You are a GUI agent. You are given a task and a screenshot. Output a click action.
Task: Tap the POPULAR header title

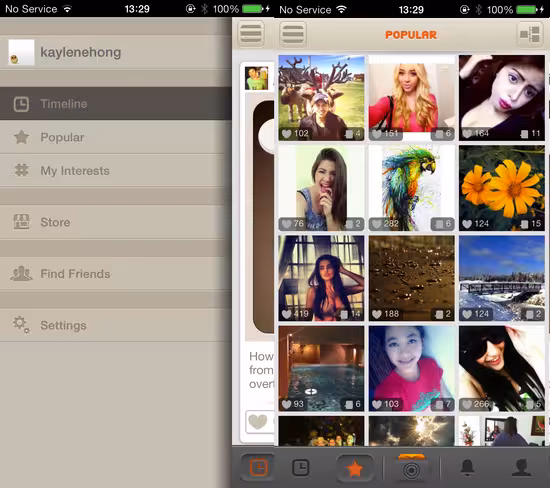point(411,35)
